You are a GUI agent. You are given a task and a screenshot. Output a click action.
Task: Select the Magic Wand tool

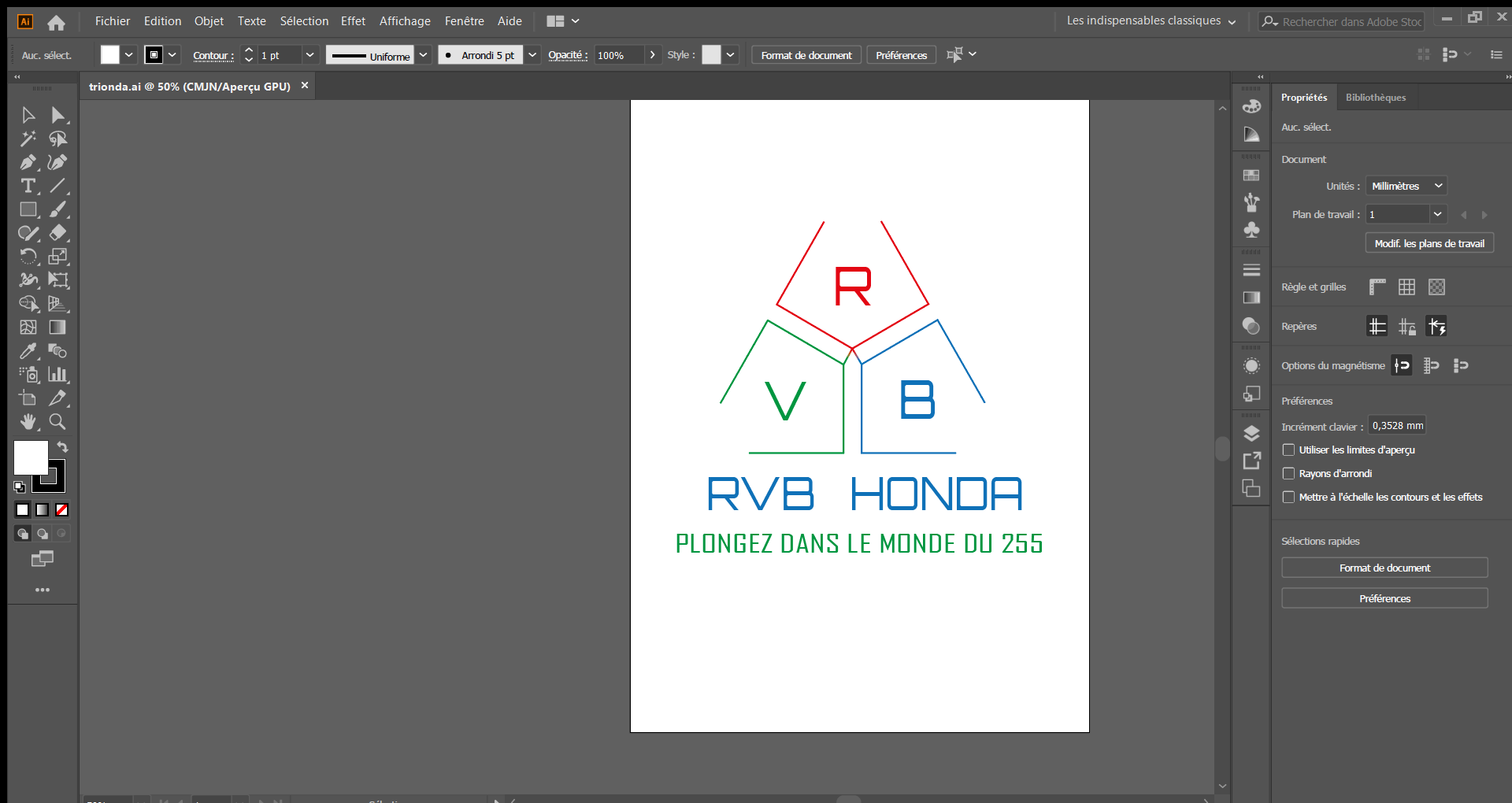28,139
